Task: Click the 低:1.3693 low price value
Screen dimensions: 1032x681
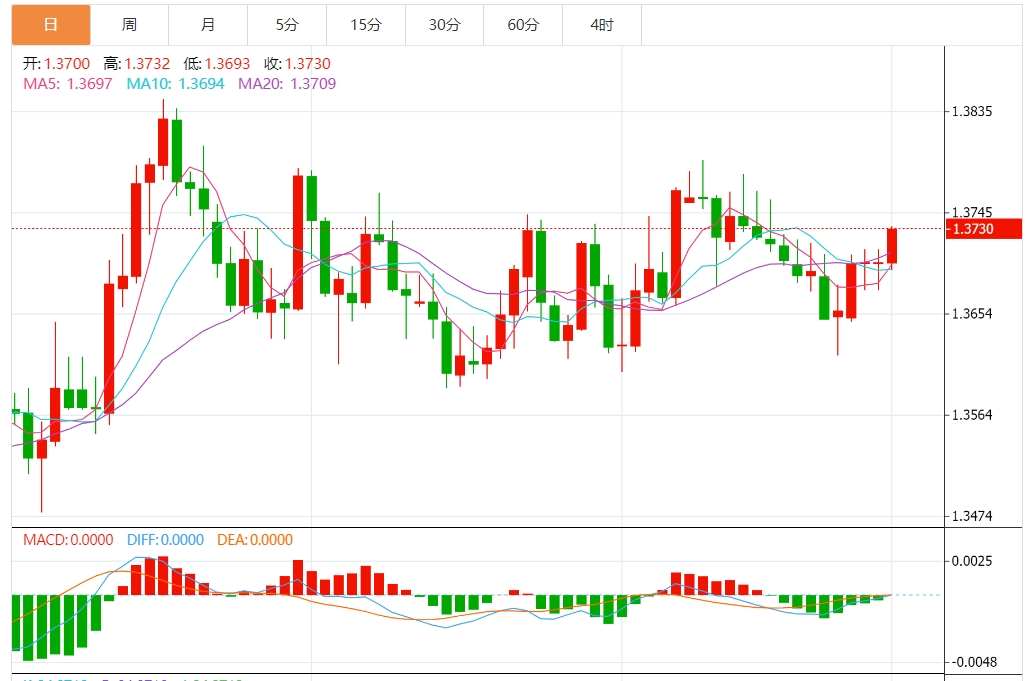Action: 217,64
